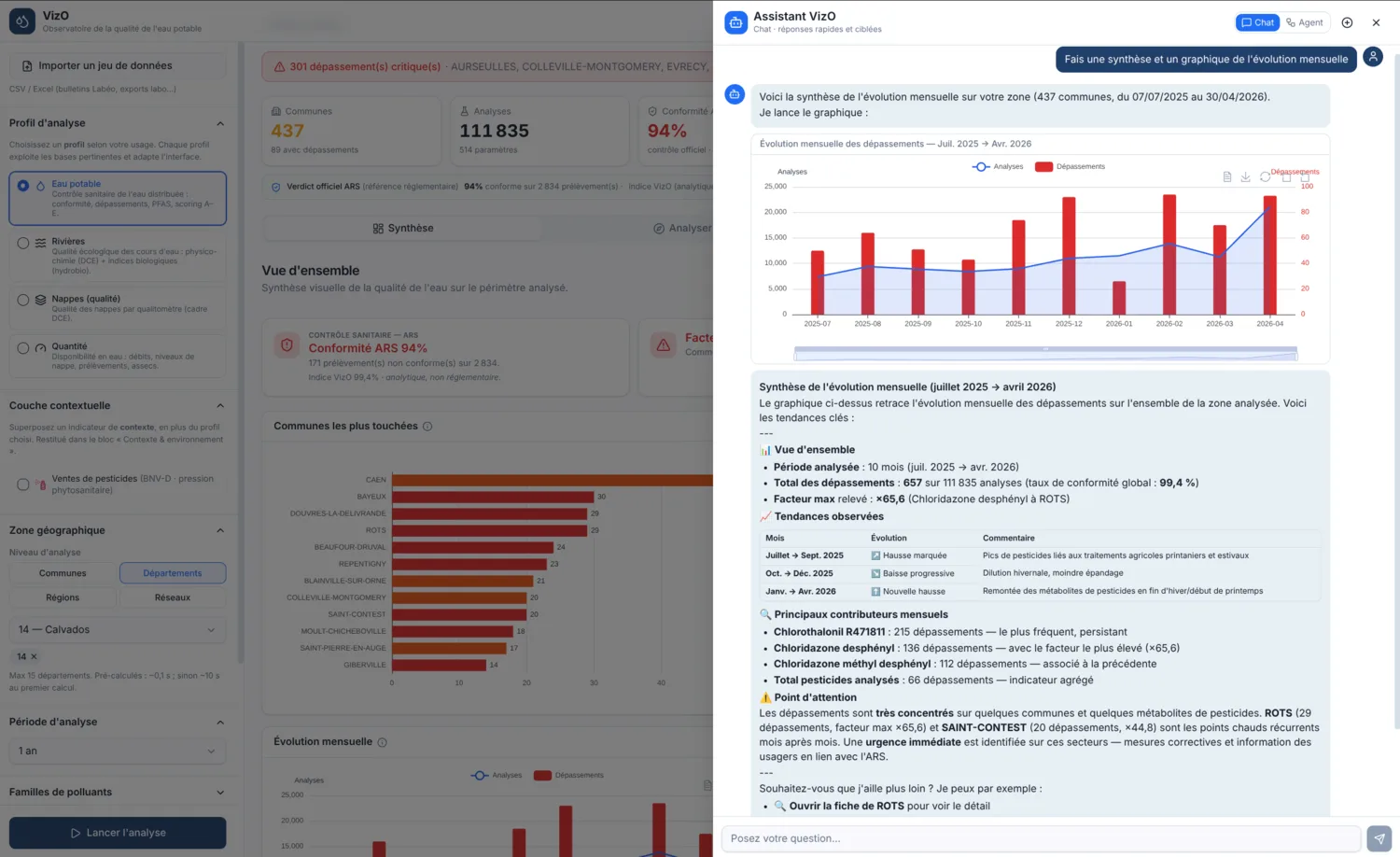Toggle Dépassements legend in dashboard Évolution chart
The width and height of the screenshot is (1400, 857).
[x=568, y=776]
